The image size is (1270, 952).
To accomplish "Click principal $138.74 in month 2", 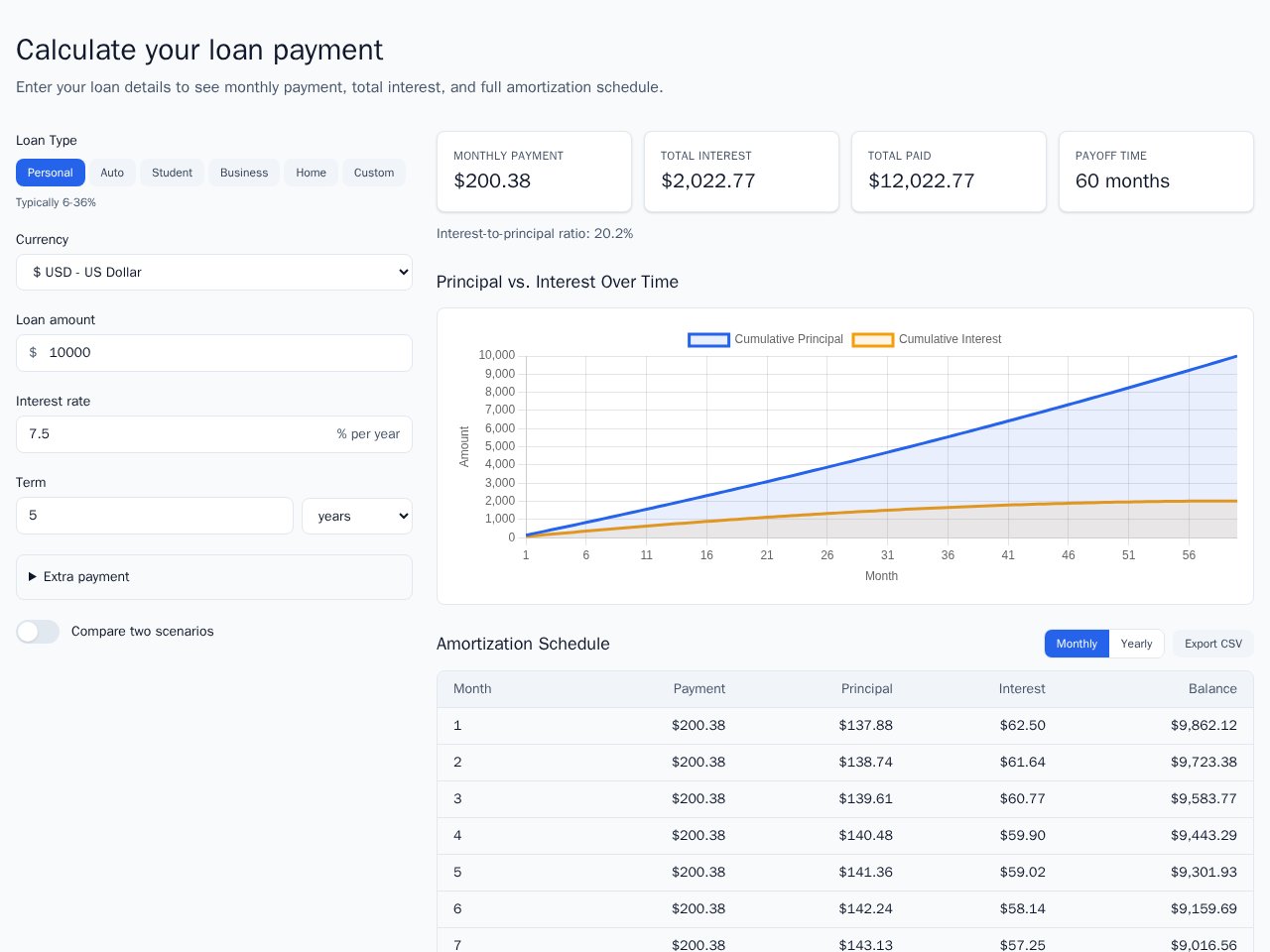I will (866, 763).
